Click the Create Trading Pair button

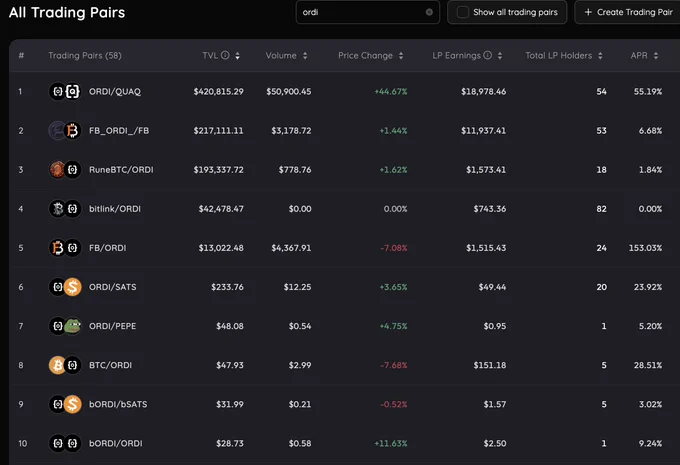click(x=628, y=12)
